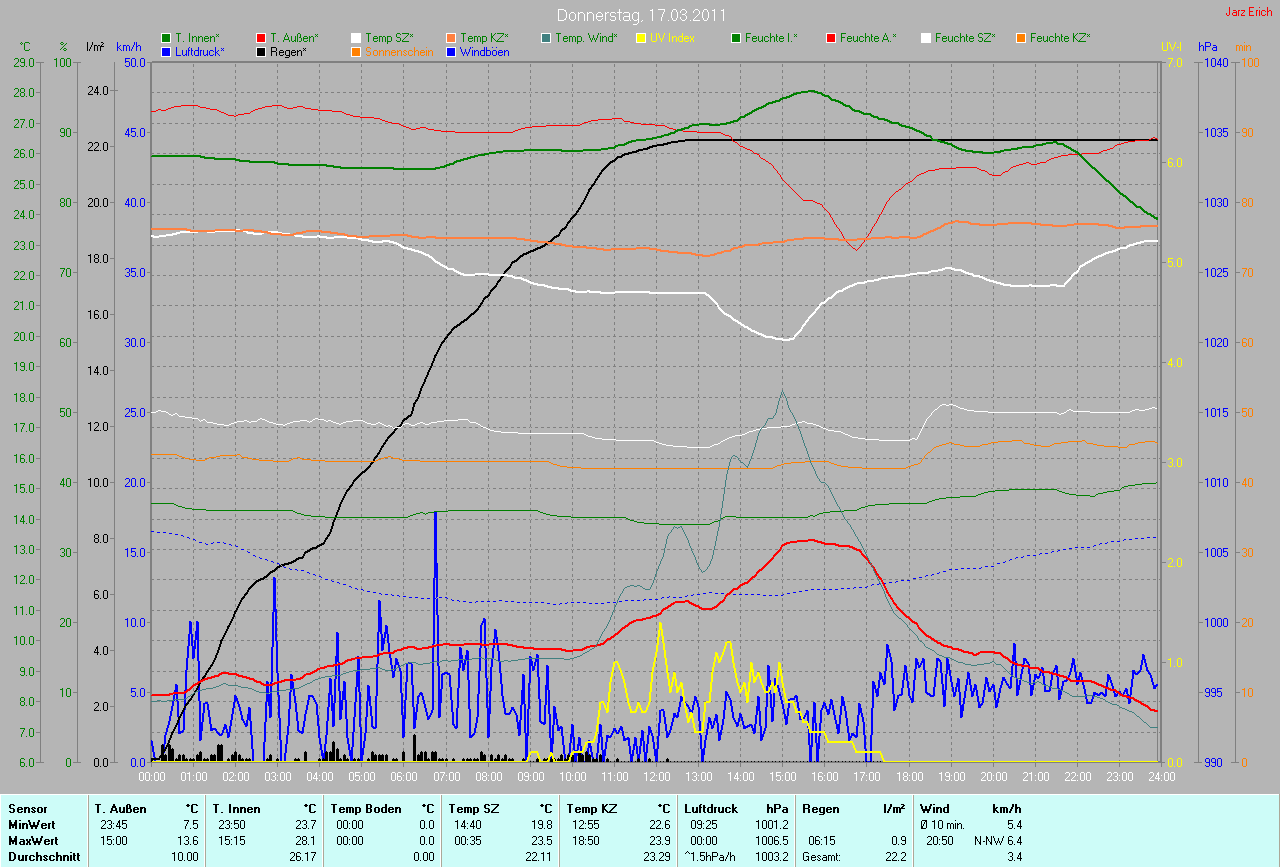
Task: Click Luftdruck minimum value 1001.2
Action: [x=774, y=825]
